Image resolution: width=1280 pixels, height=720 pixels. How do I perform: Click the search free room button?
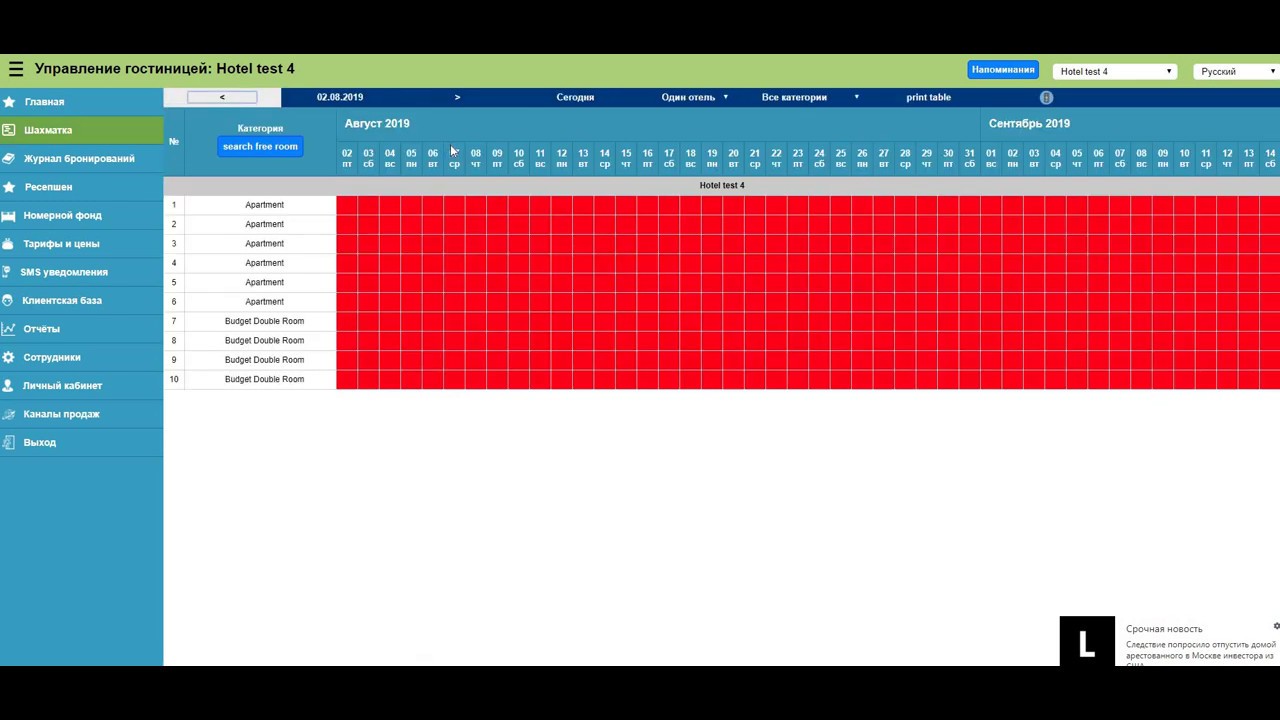[260, 147]
